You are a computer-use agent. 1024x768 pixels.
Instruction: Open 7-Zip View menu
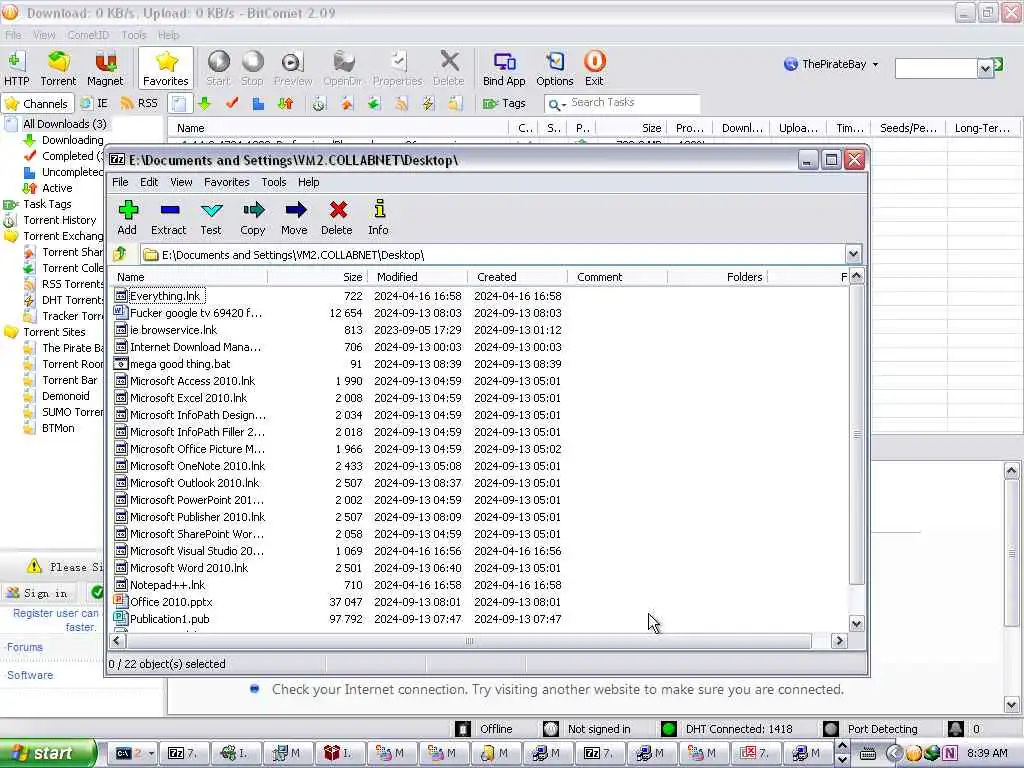pyautogui.click(x=181, y=182)
